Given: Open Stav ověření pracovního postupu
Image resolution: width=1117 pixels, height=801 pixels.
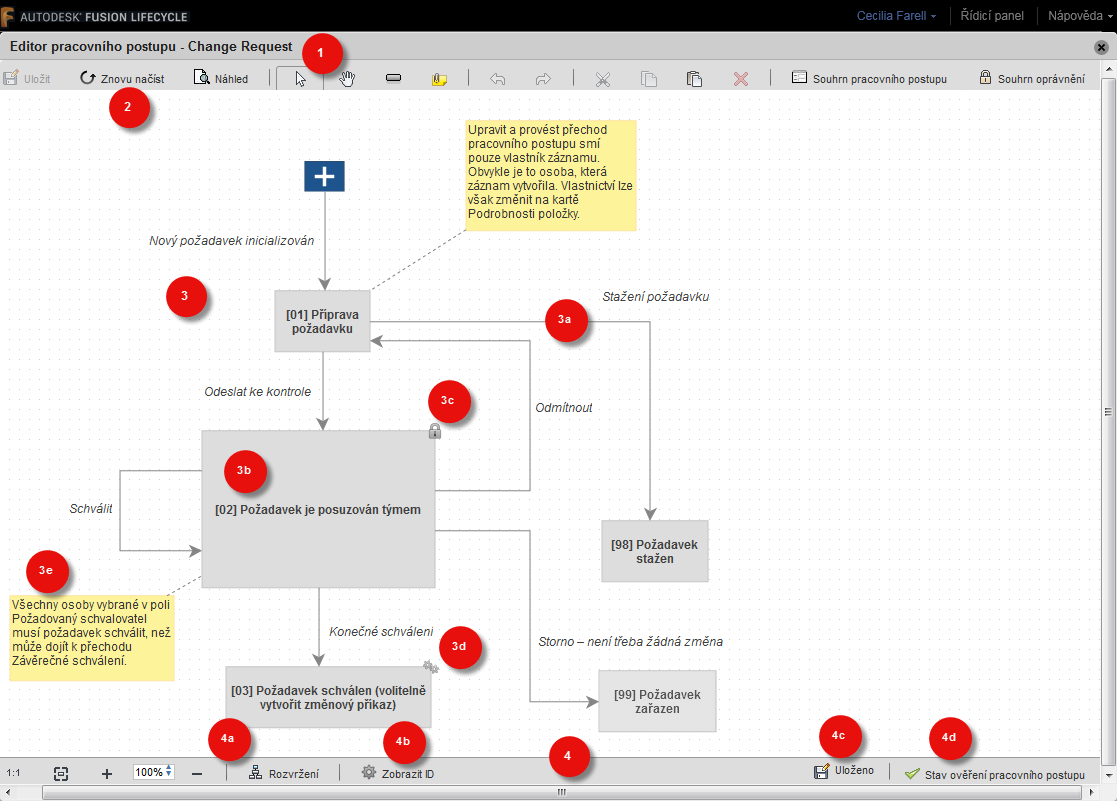Looking at the screenshot, I should 994,775.
